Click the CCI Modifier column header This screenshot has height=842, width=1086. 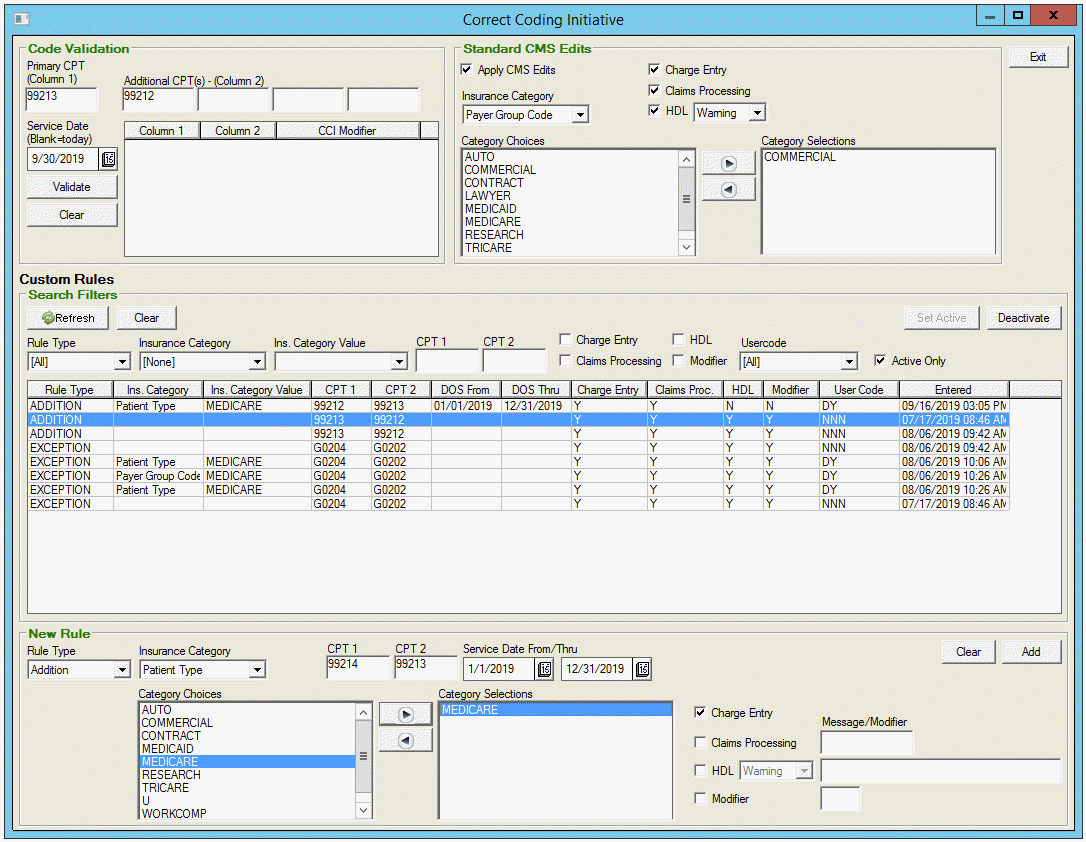coord(347,131)
